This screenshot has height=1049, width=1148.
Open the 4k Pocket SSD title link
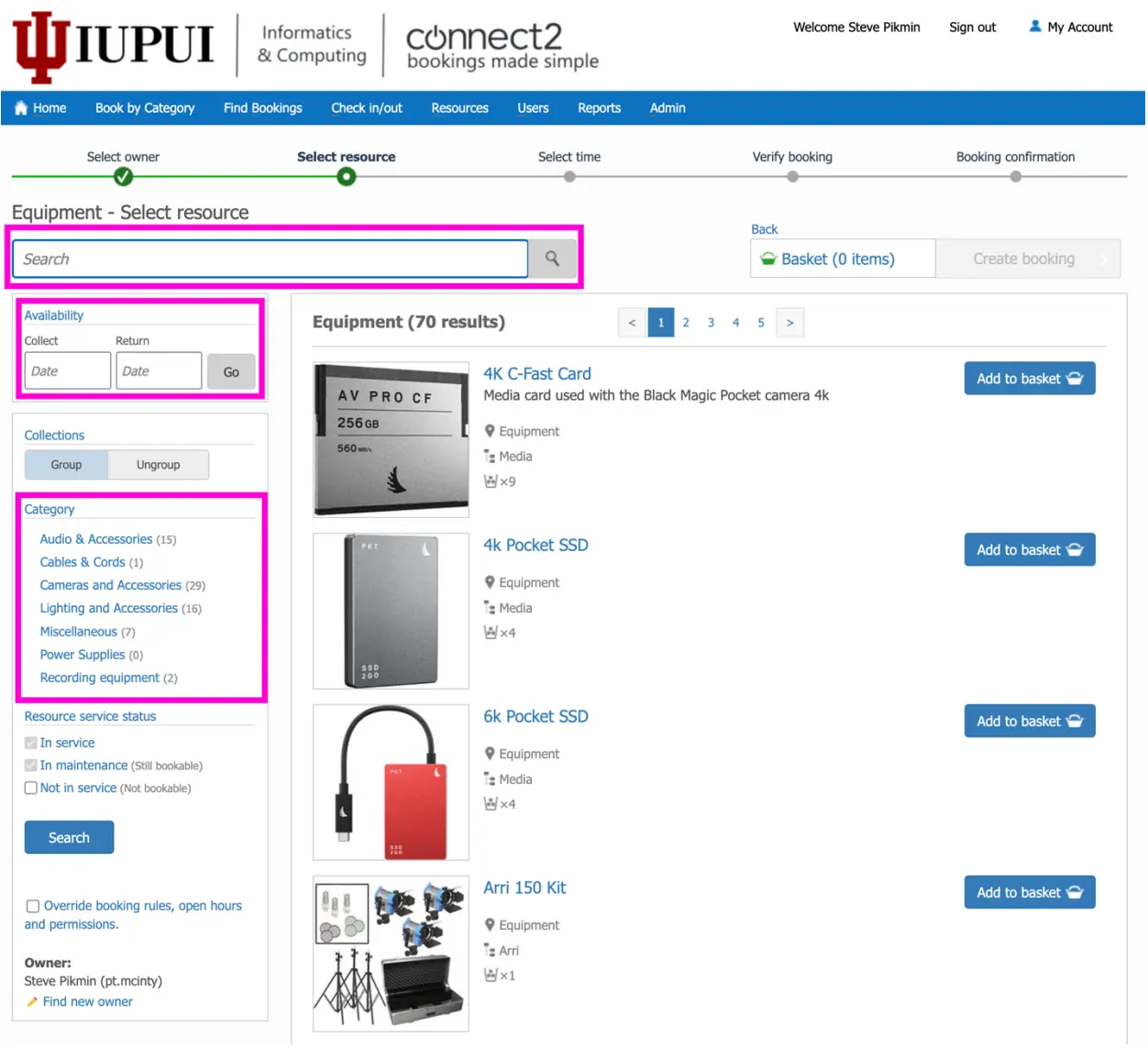(536, 546)
